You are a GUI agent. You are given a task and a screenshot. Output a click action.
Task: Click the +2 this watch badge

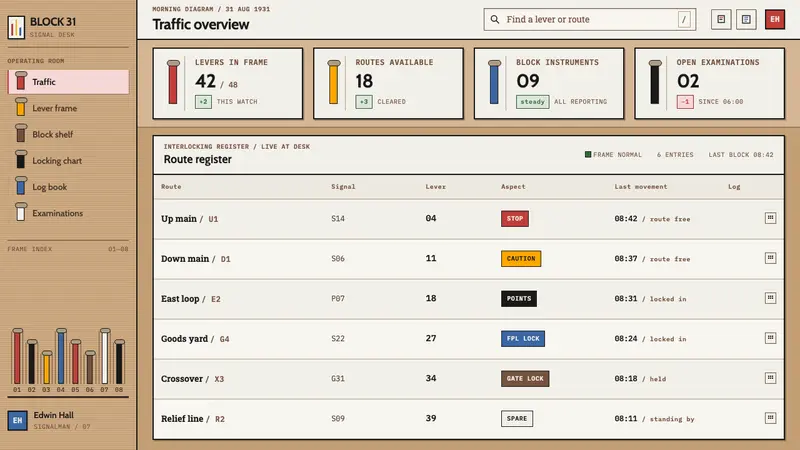click(203, 102)
